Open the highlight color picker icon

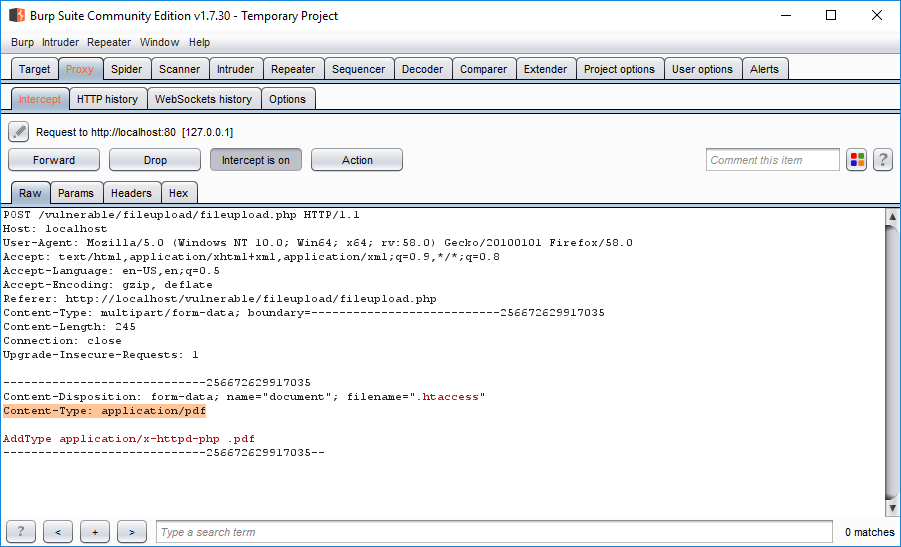(857, 160)
